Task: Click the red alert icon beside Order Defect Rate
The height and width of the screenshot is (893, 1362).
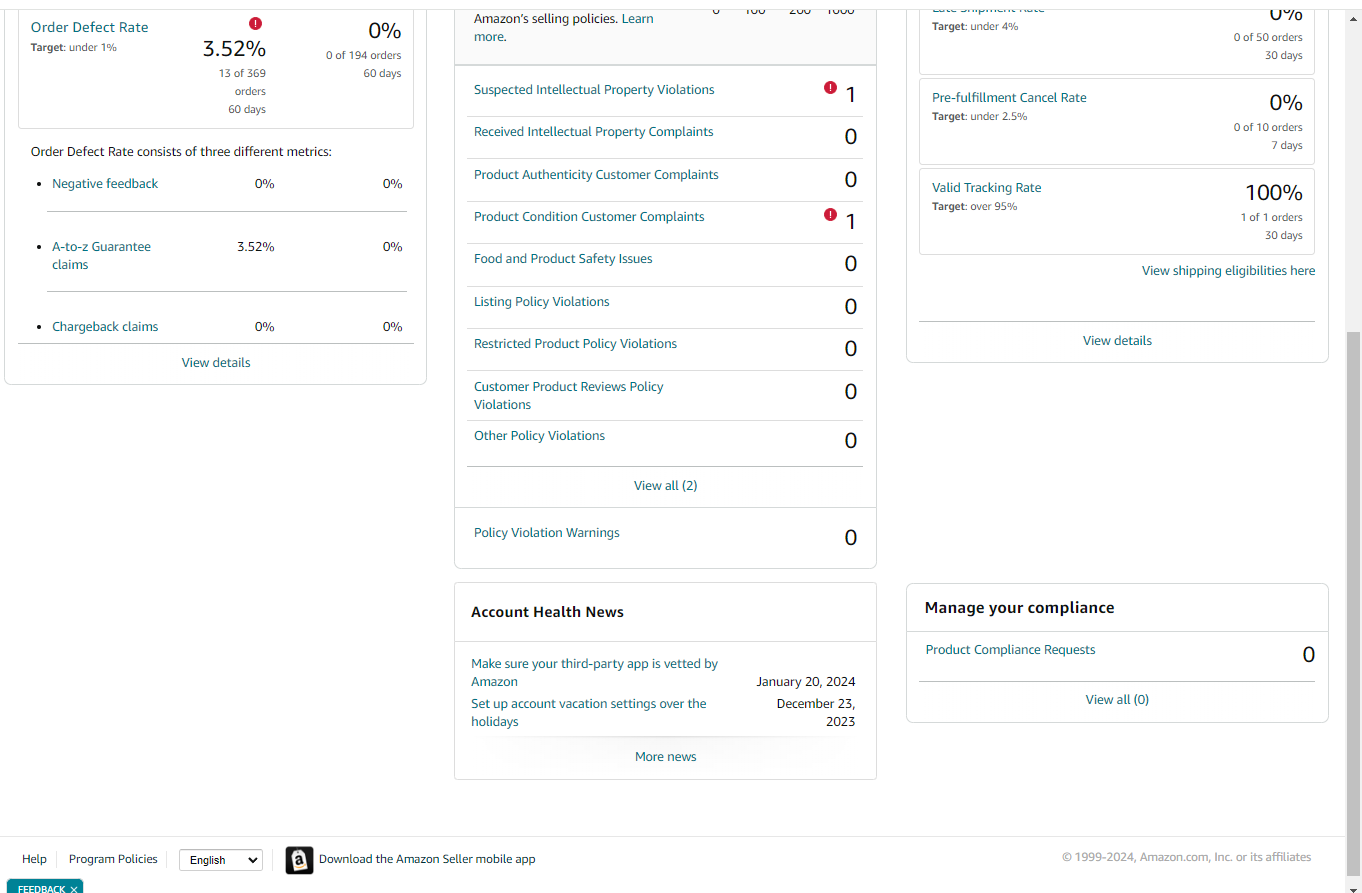Action: (x=255, y=24)
